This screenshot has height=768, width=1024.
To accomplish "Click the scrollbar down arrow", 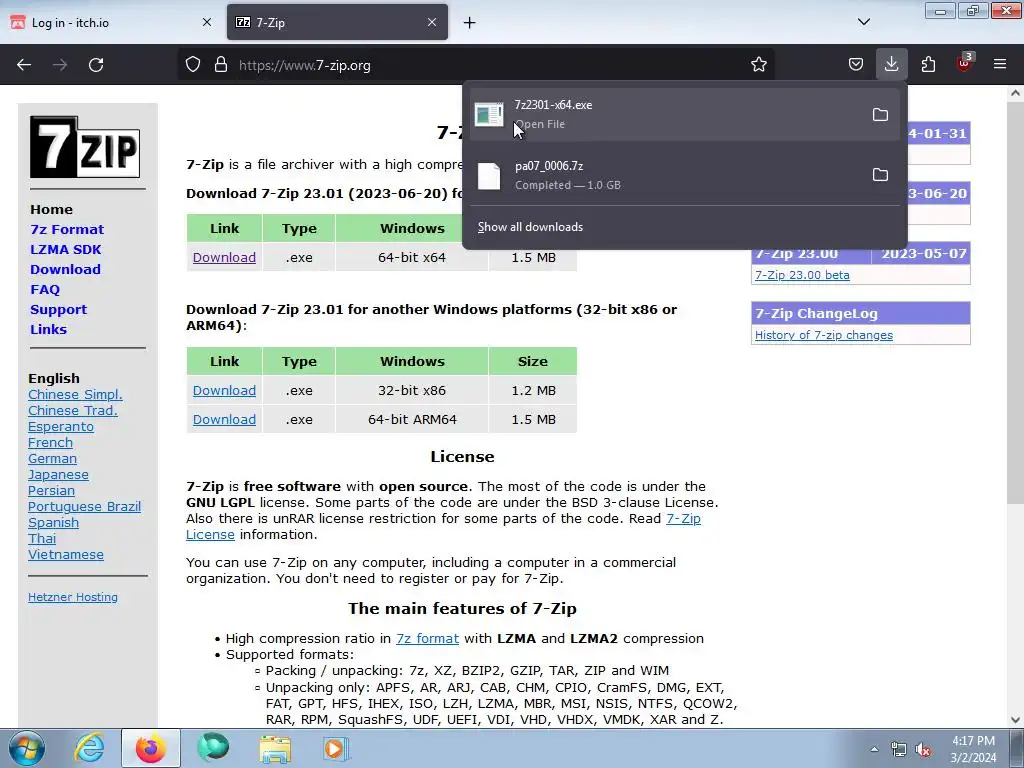I will 1016,720.
